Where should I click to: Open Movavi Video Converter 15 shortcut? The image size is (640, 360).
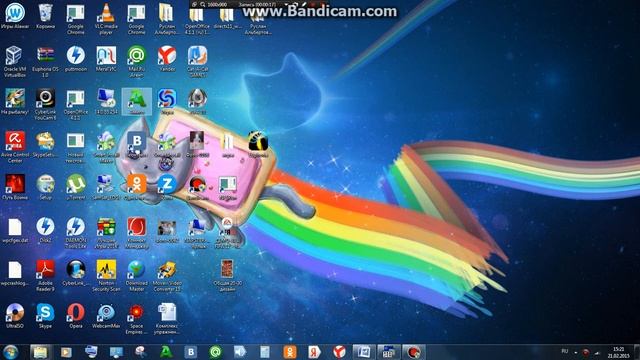coord(167,276)
